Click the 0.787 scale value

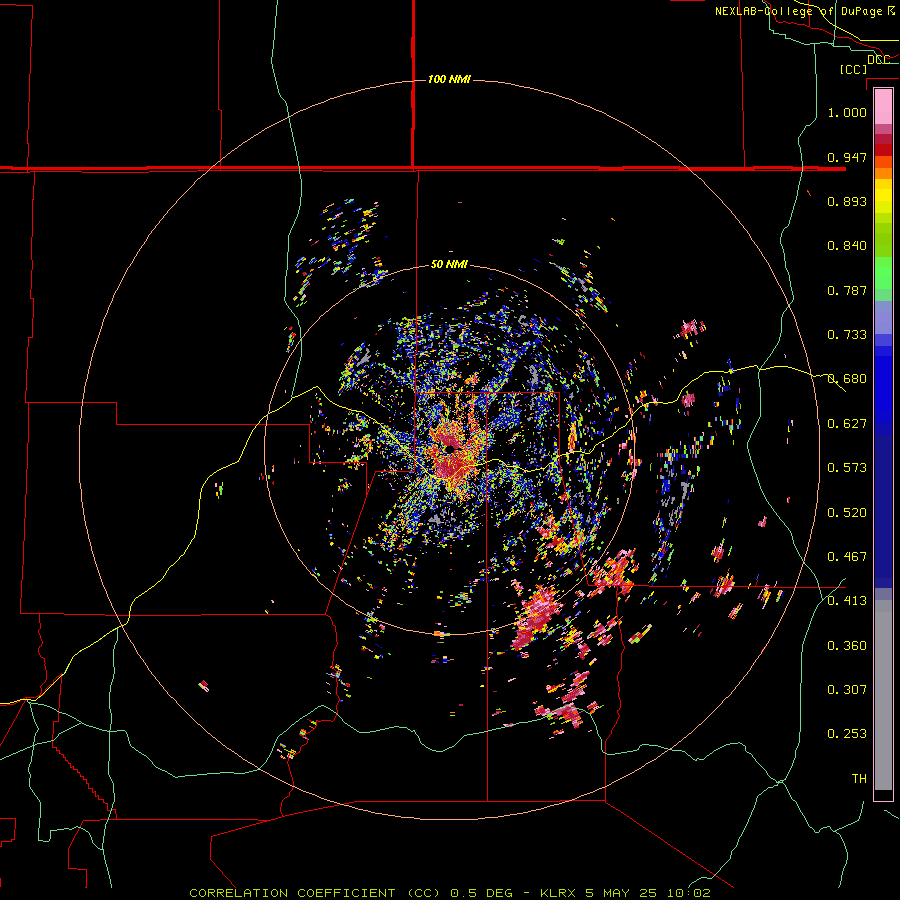(847, 290)
